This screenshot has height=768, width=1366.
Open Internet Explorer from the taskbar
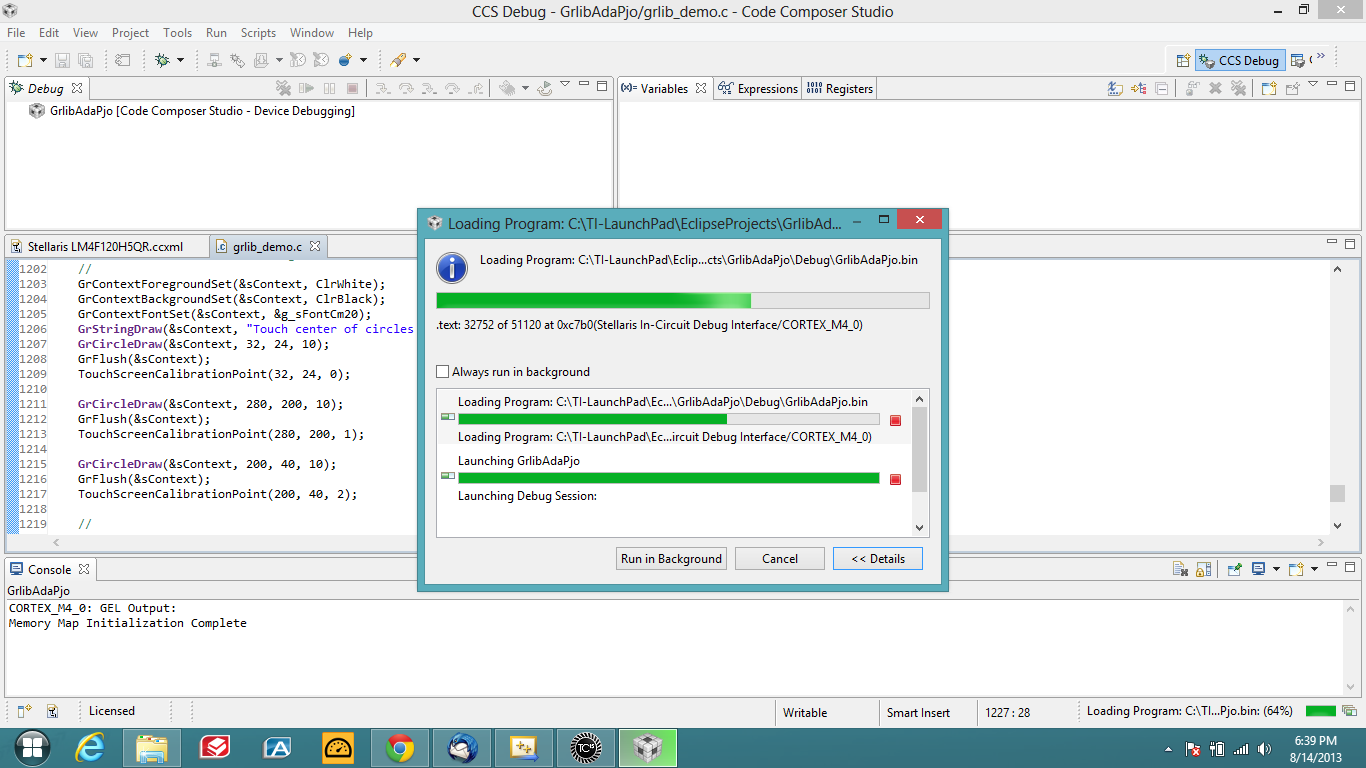(90, 748)
